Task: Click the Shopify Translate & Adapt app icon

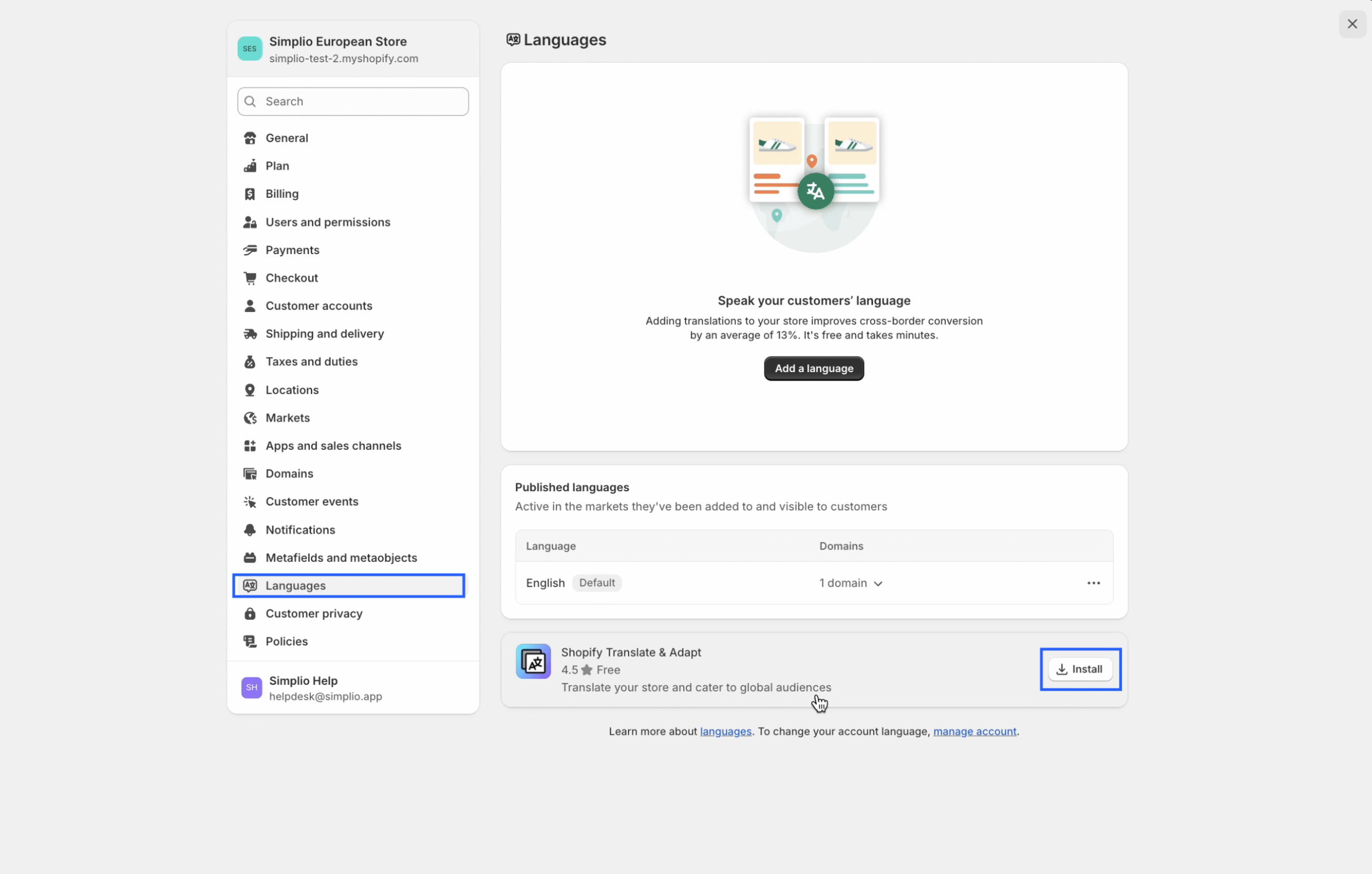Action: [x=533, y=661]
